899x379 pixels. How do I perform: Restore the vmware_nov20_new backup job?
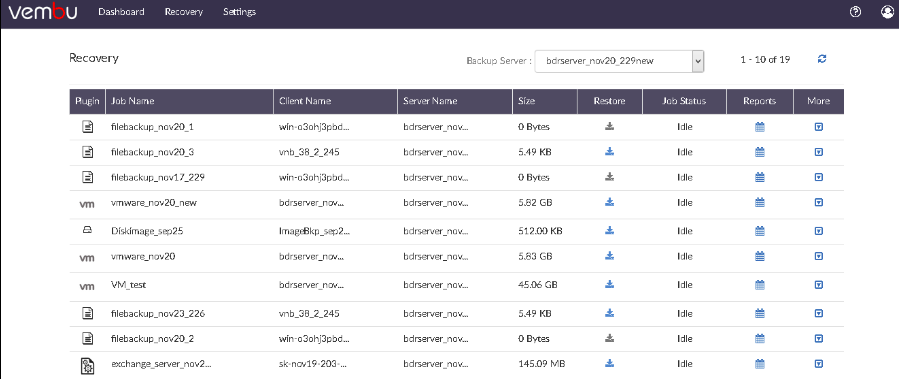(x=609, y=202)
